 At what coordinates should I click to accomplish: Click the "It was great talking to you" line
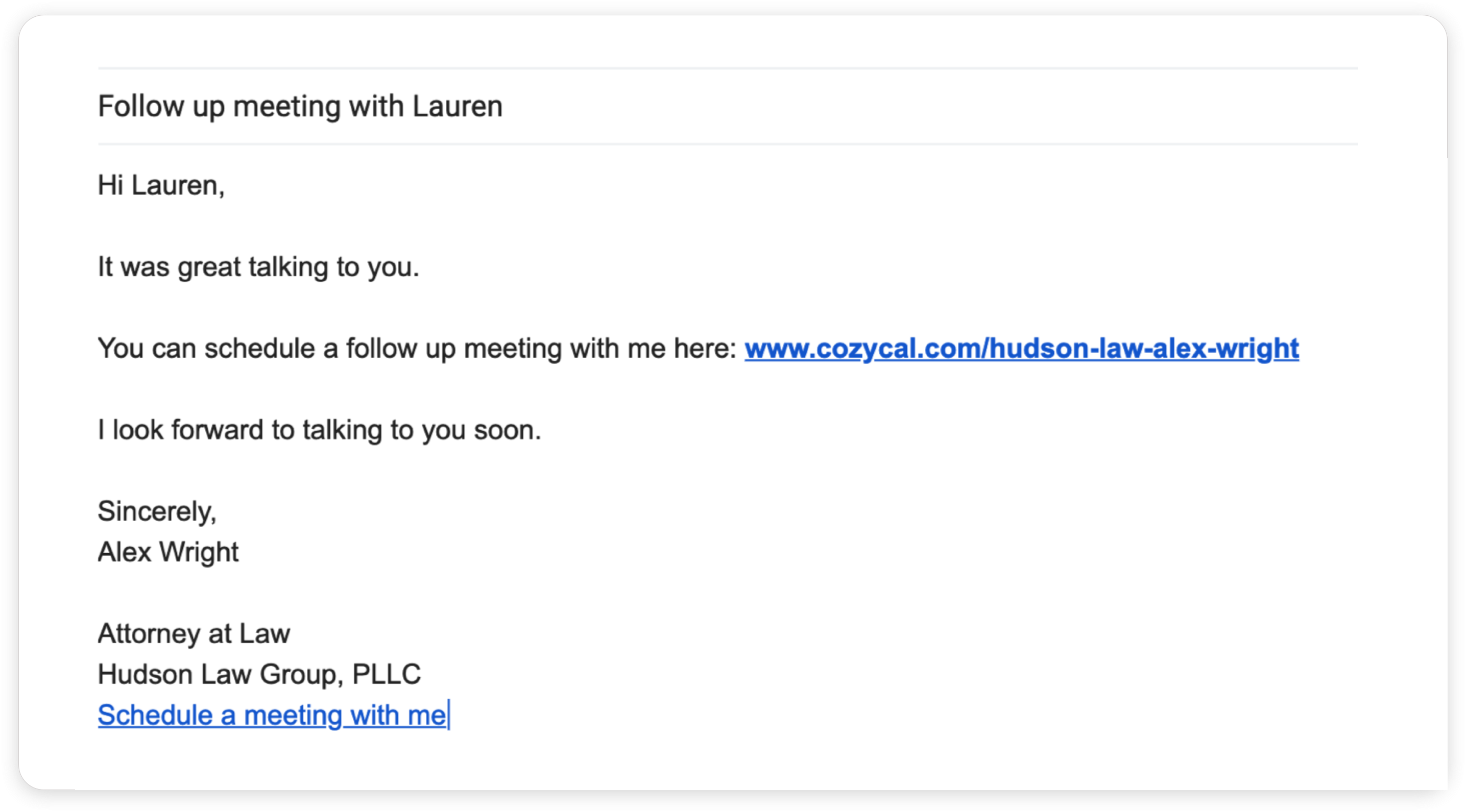[x=258, y=267]
